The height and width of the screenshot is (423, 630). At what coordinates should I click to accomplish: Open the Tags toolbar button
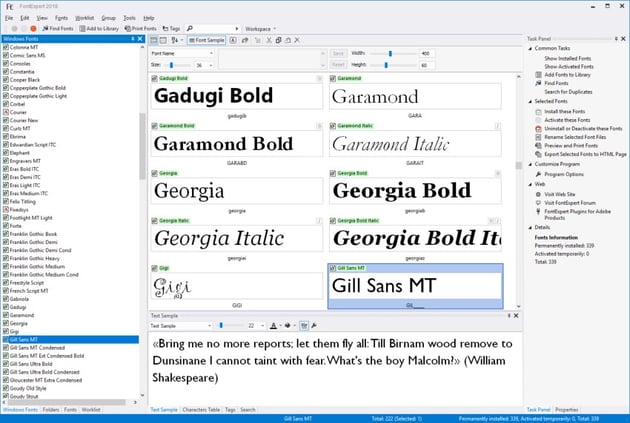tap(172, 29)
